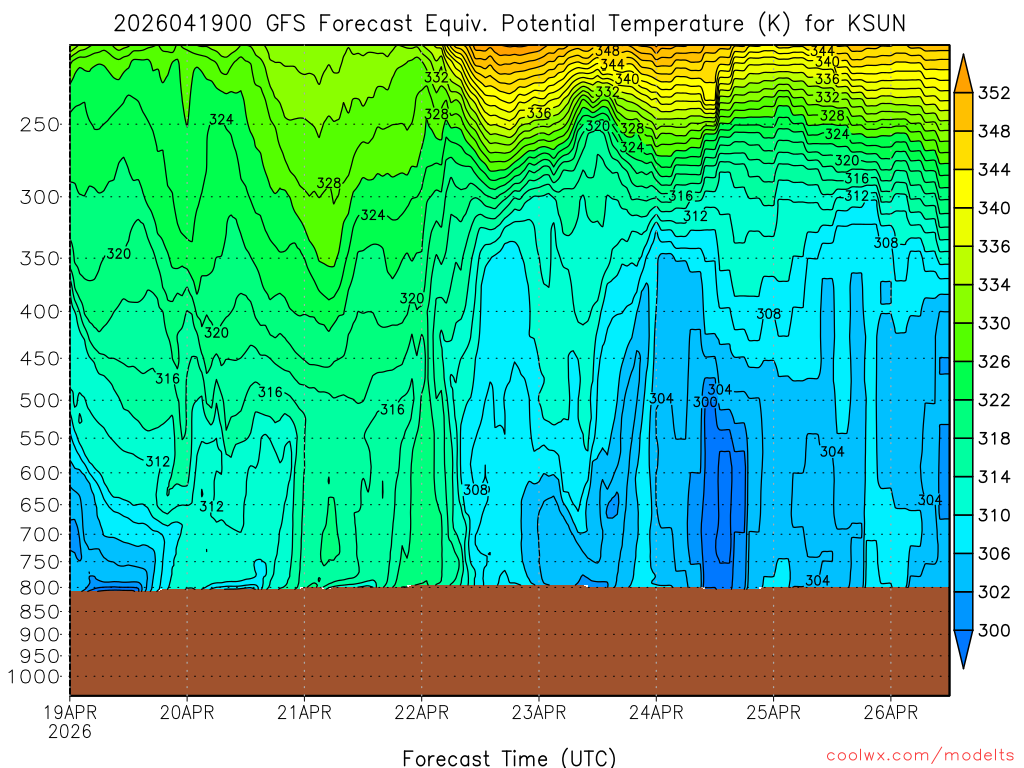Click the year 2026 under the 19APR label
The width and height of the screenshot is (1024, 768).
(70, 731)
